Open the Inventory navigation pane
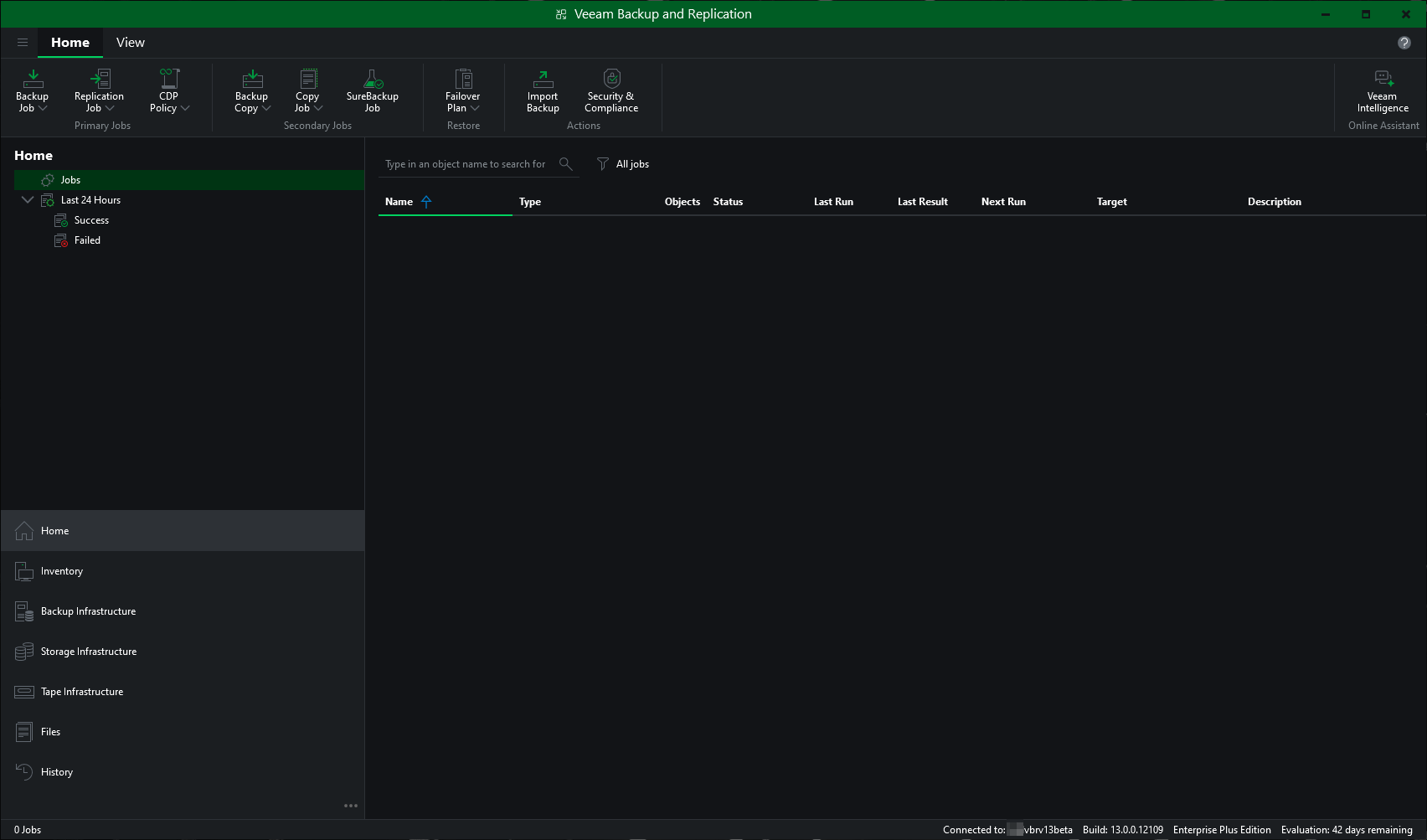1427x840 pixels. (62, 571)
